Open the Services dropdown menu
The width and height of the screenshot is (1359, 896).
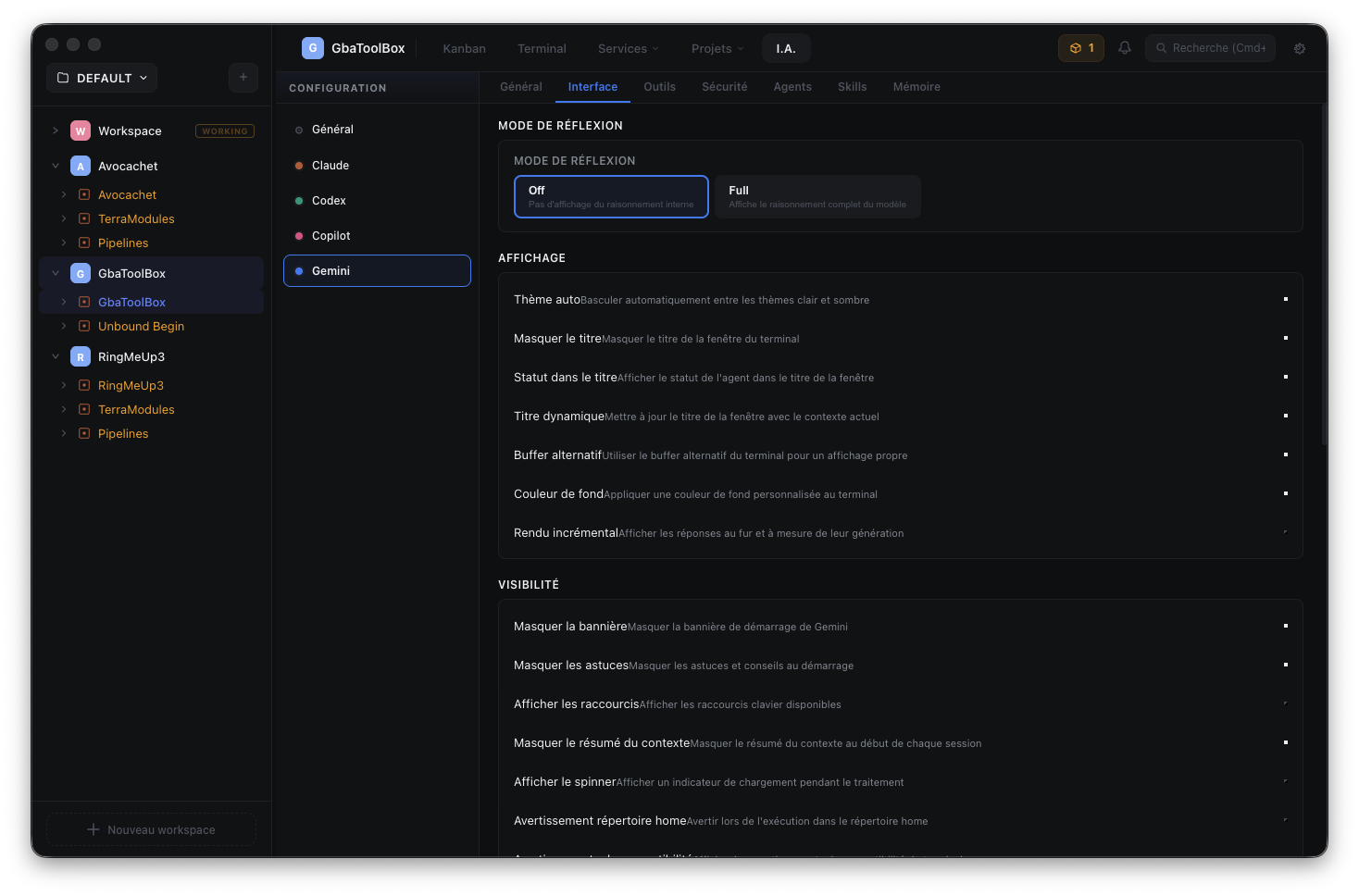pyautogui.click(x=629, y=48)
